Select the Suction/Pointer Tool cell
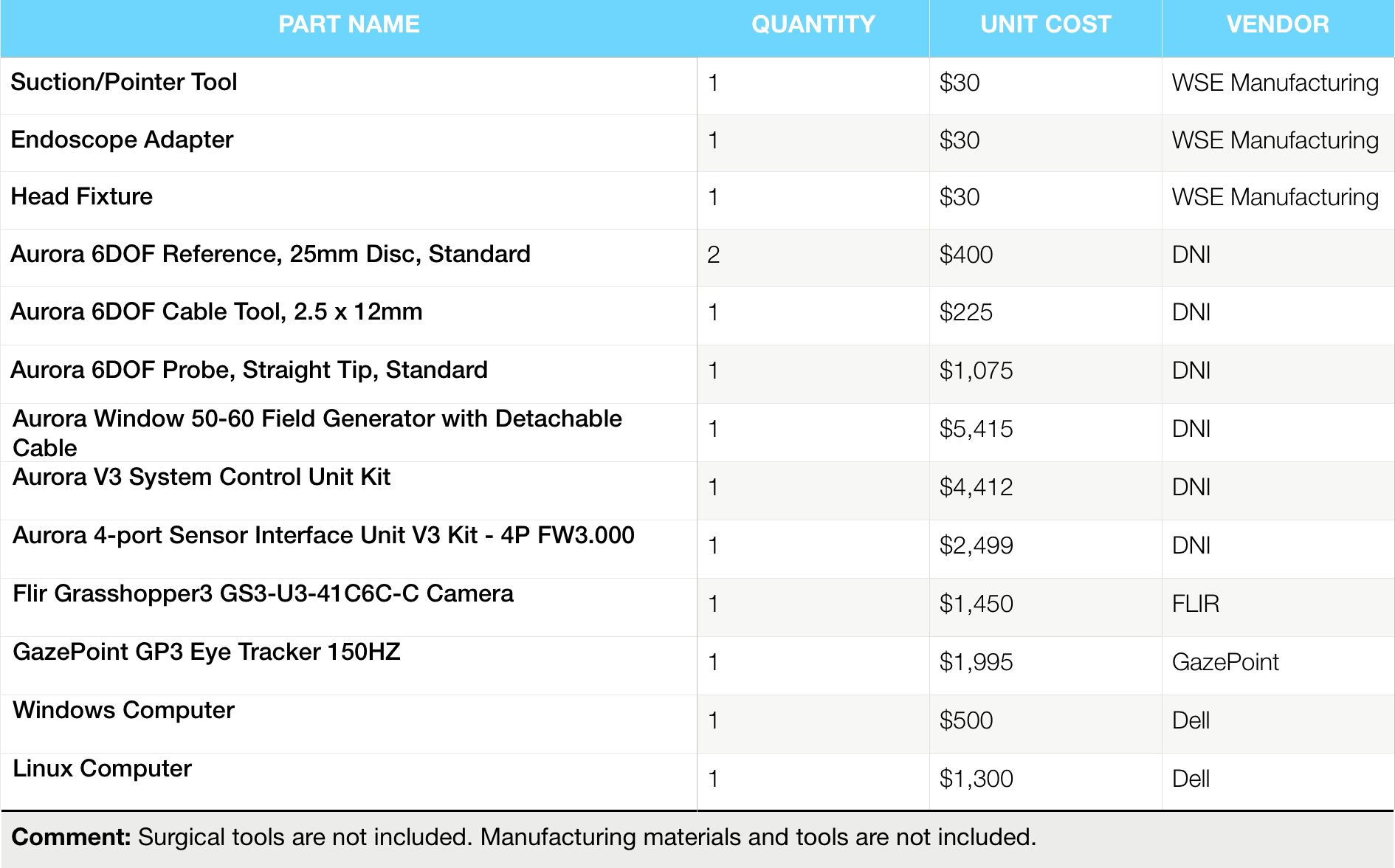 pos(124,82)
